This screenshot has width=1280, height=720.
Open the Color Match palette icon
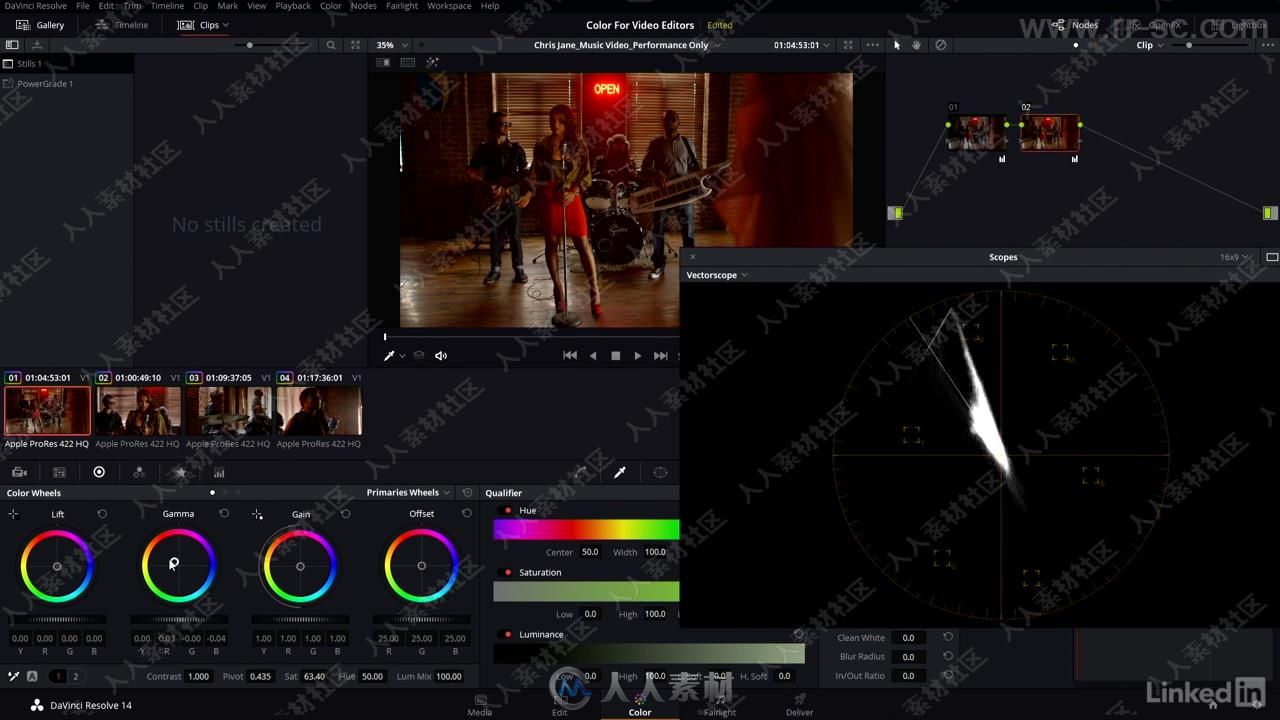click(x=59, y=472)
